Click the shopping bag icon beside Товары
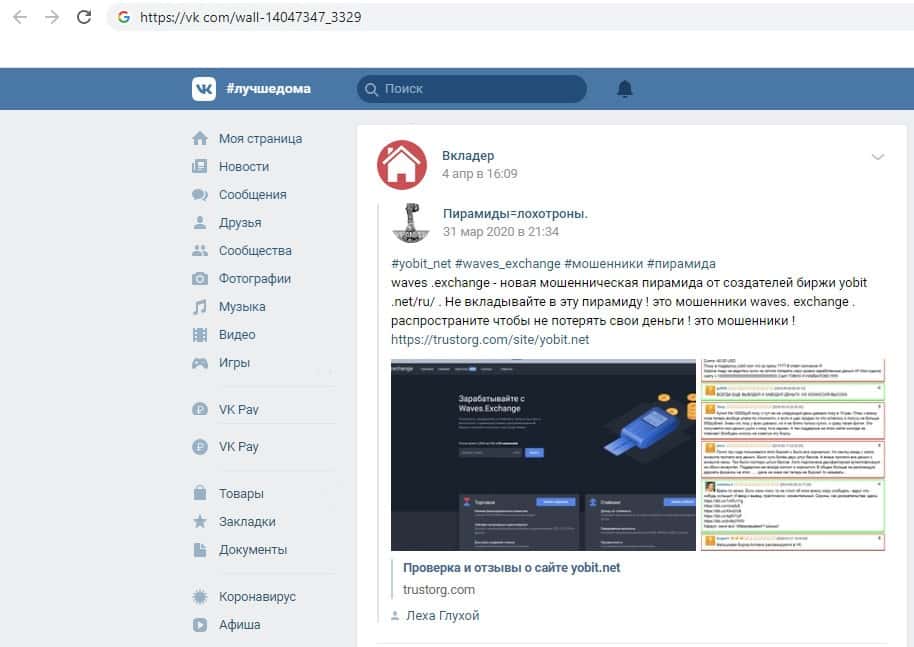The height and width of the screenshot is (647, 914). point(200,493)
